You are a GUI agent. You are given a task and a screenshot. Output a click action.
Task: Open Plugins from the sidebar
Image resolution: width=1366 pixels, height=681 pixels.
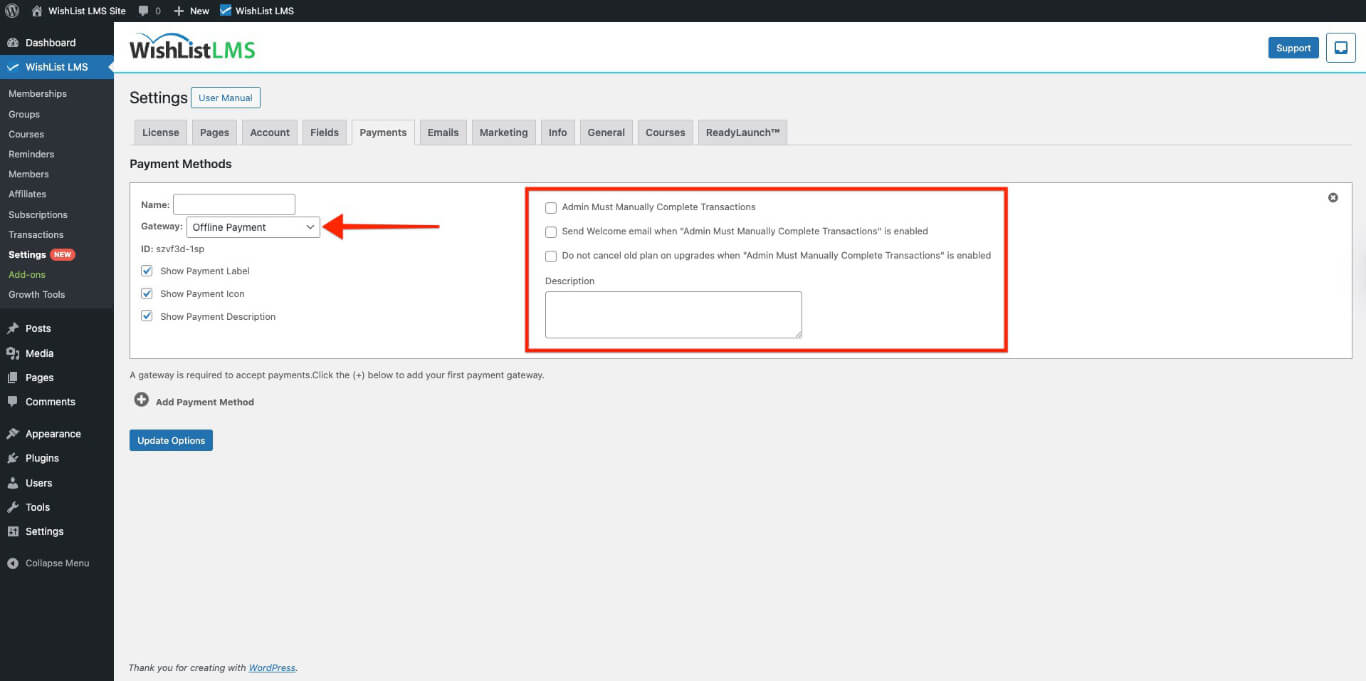[x=42, y=458]
